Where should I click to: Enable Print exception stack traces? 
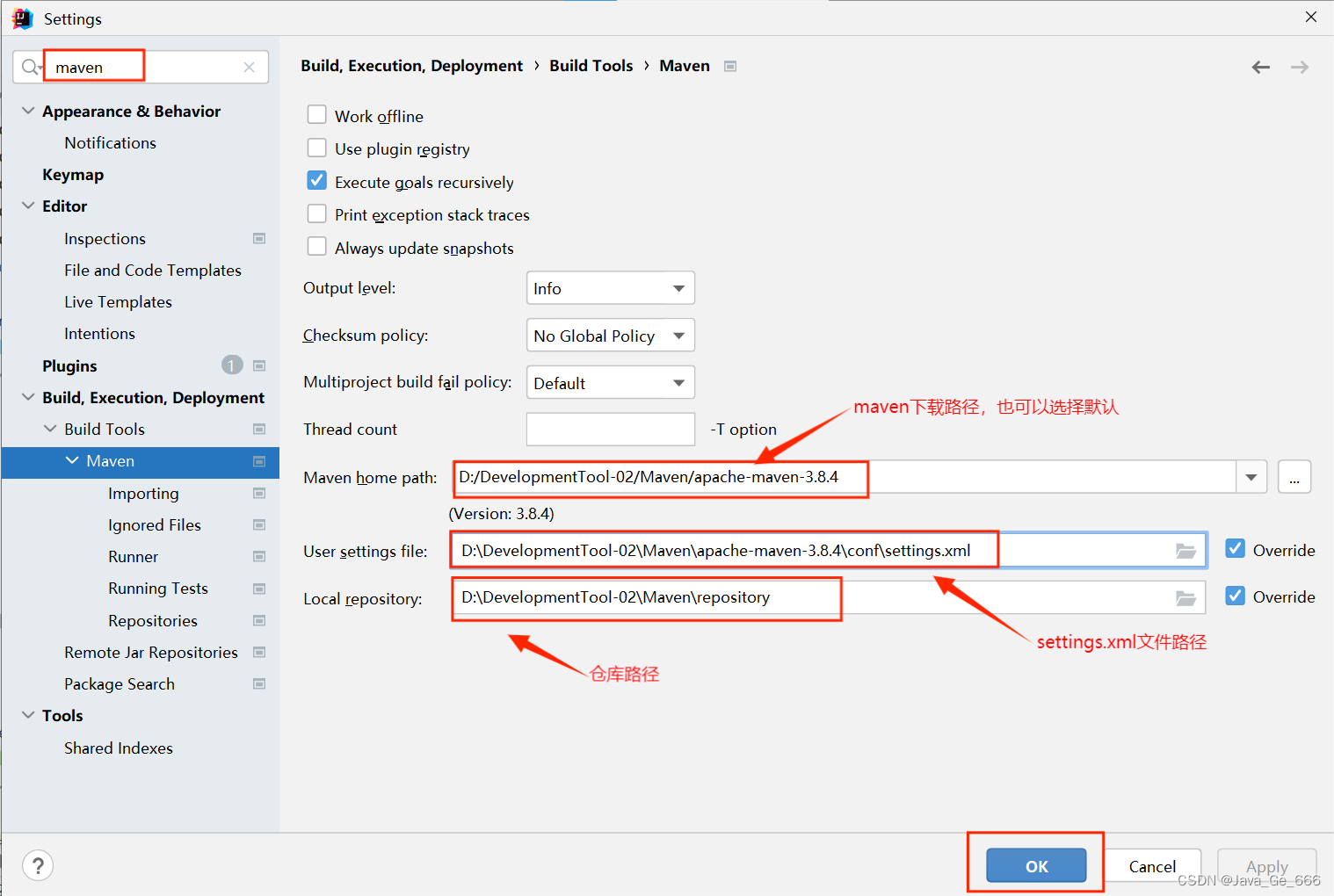pyautogui.click(x=317, y=213)
